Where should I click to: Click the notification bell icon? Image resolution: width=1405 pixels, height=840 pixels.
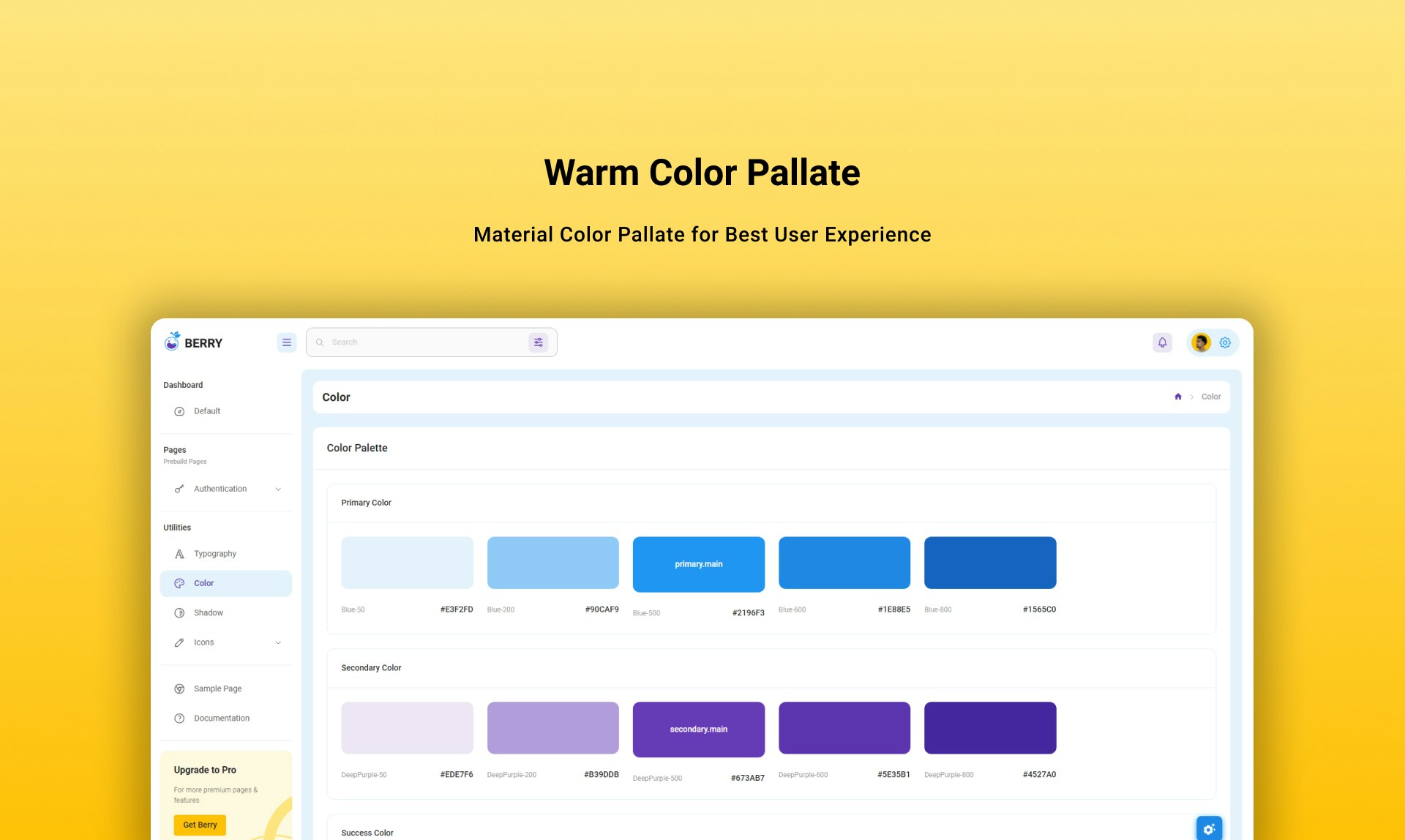1163,342
